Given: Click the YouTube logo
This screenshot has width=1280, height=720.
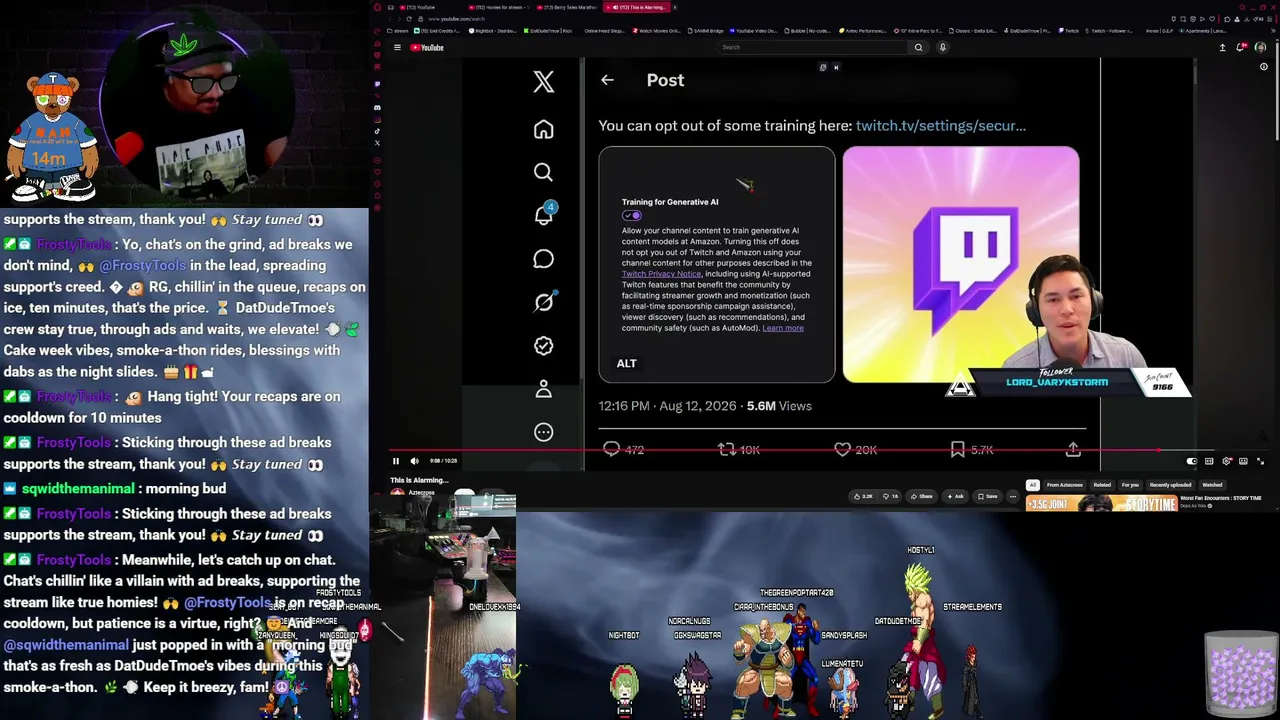Looking at the screenshot, I should (x=427, y=47).
